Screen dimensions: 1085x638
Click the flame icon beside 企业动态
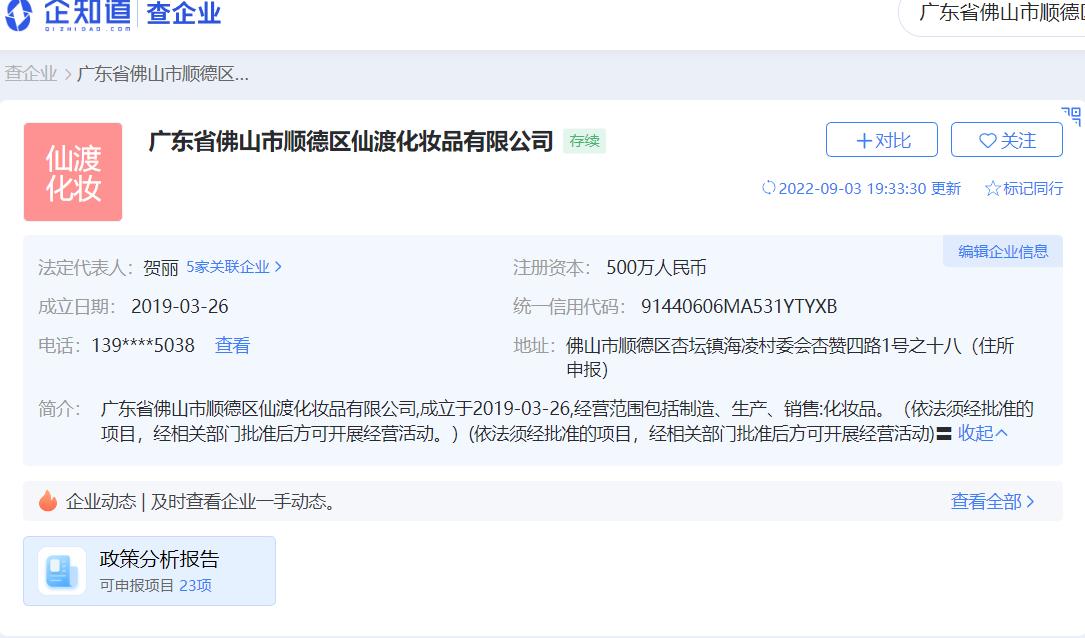click(x=48, y=500)
